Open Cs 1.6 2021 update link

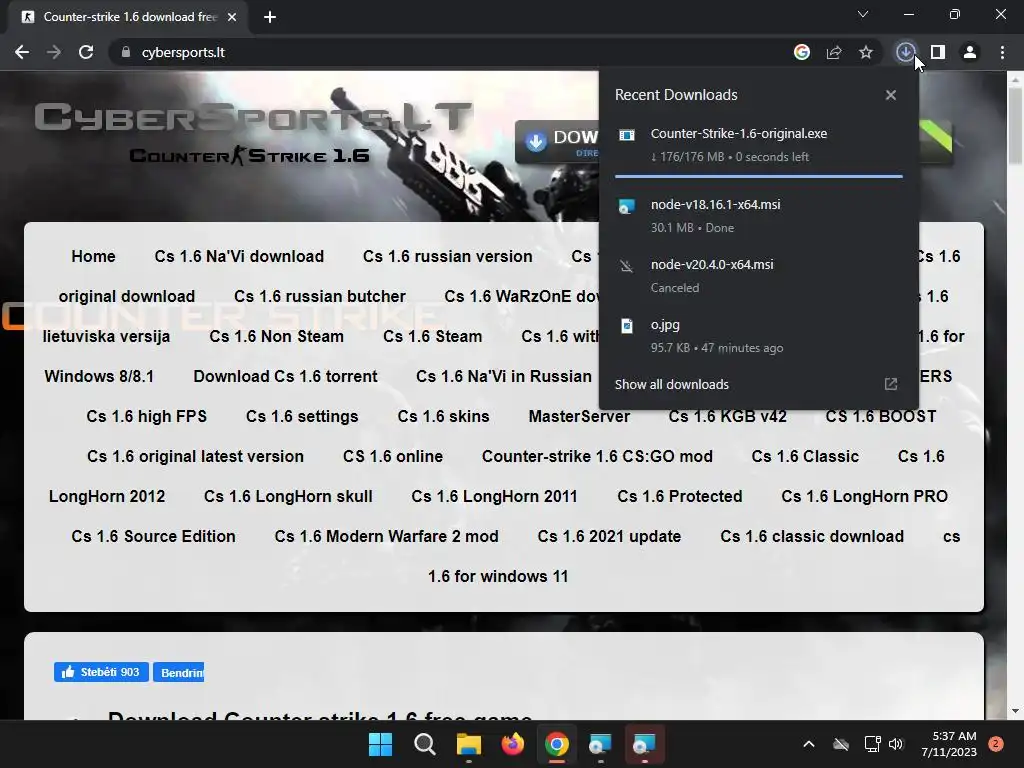pyautogui.click(x=609, y=536)
